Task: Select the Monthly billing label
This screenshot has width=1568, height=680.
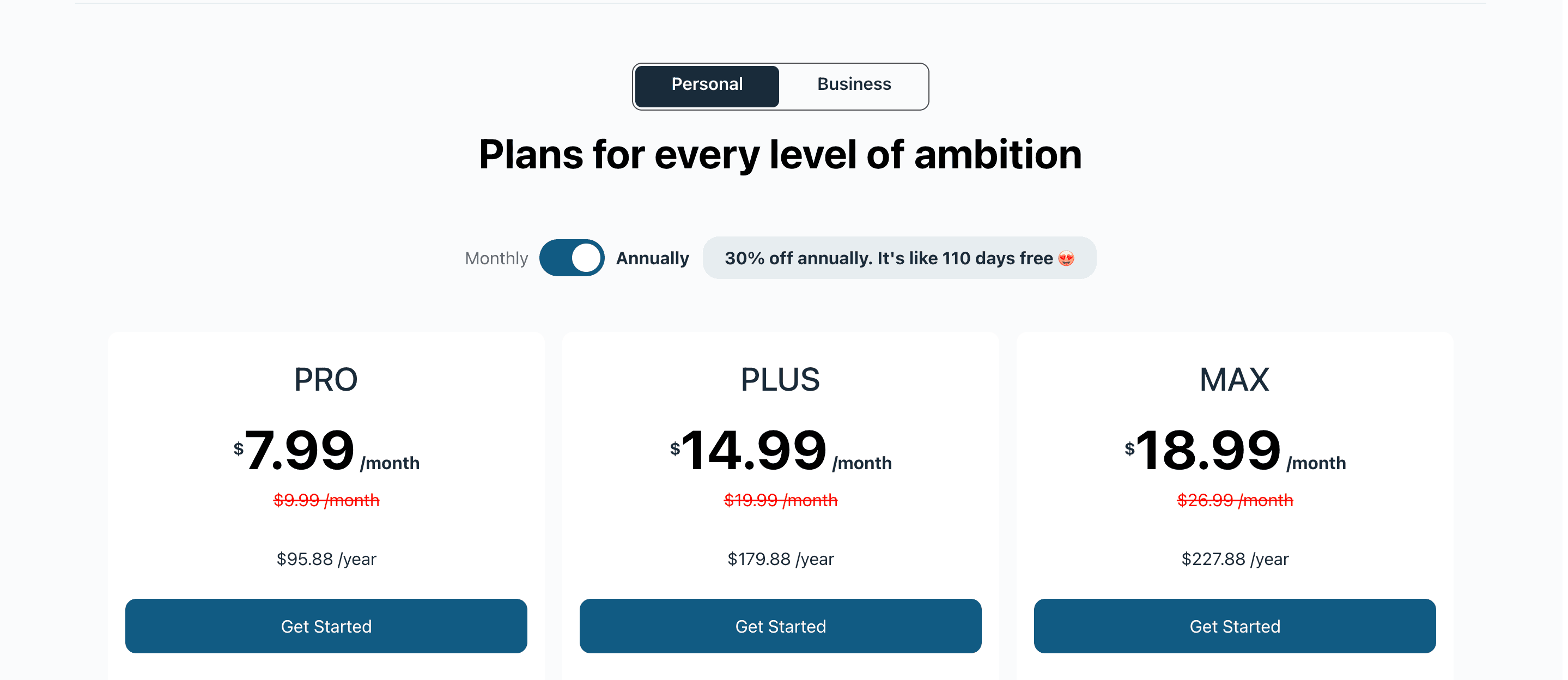Action: (496, 259)
